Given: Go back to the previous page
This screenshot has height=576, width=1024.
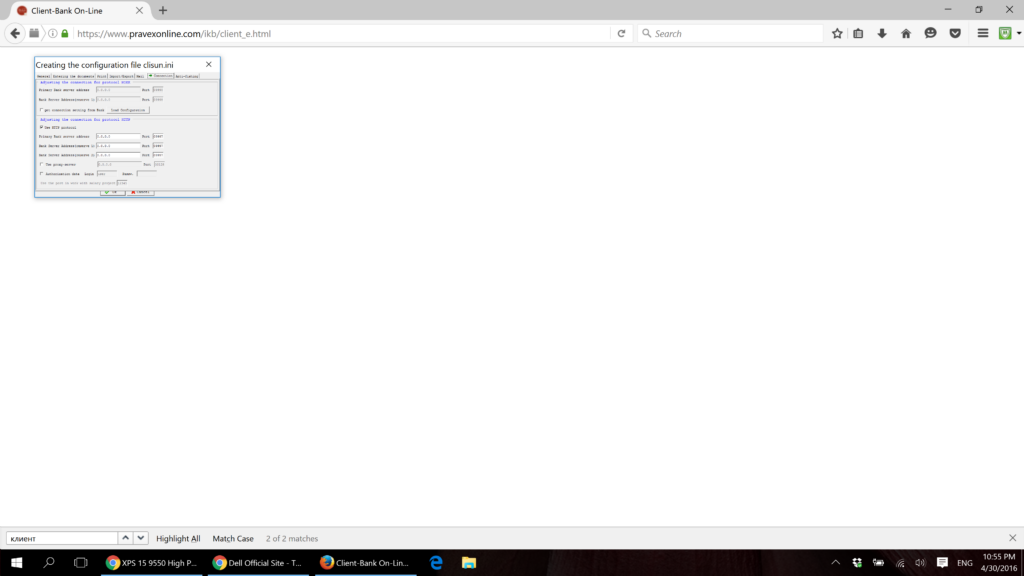Looking at the screenshot, I should click(15, 33).
